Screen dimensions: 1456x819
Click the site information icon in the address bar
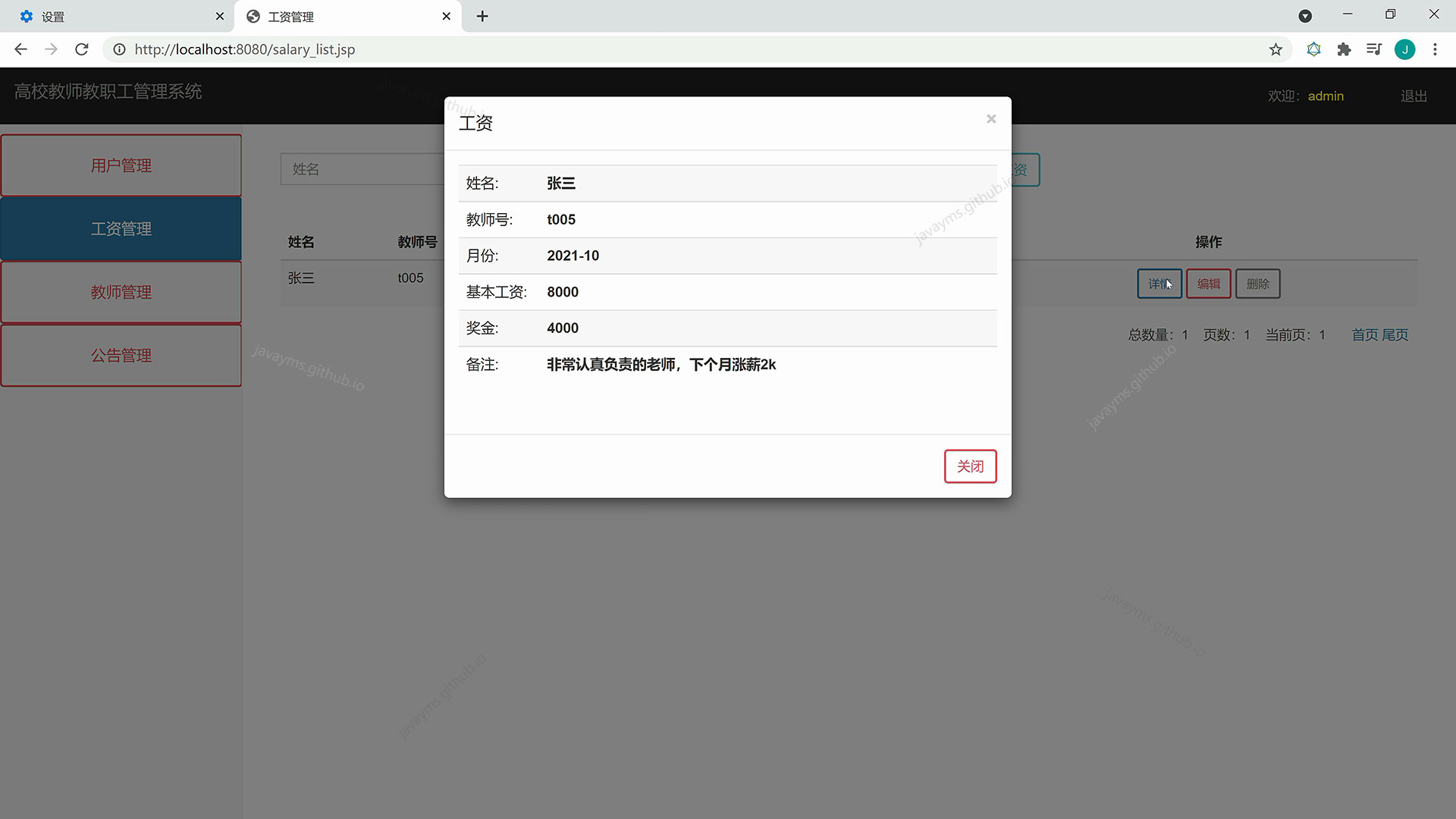119,49
